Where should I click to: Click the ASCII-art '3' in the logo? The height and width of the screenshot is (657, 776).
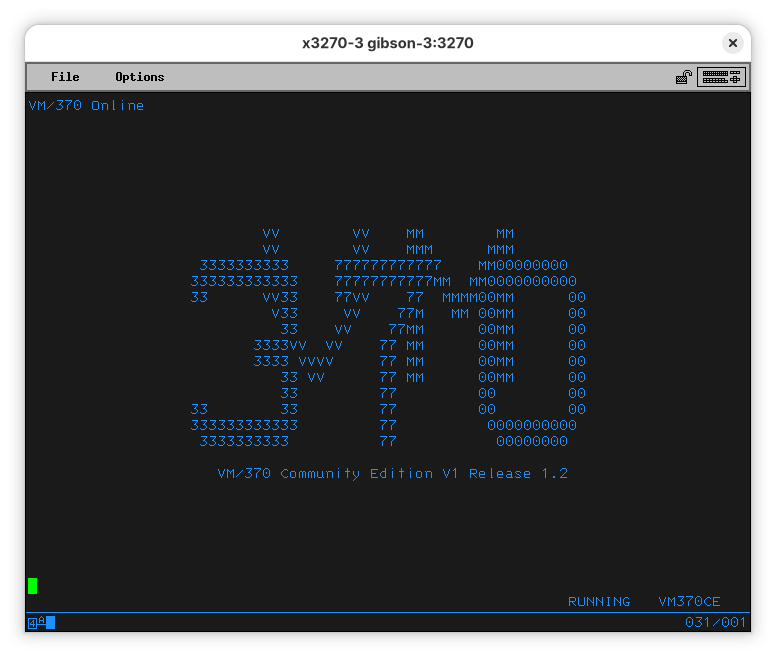[x=244, y=425]
